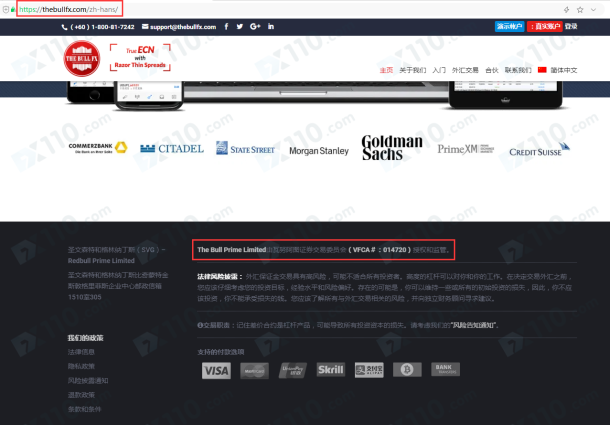The width and height of the screenshot is (610, 425).
Task: Open the Forex Trading (外汇交易) menu item
Action: click(465, 70)
